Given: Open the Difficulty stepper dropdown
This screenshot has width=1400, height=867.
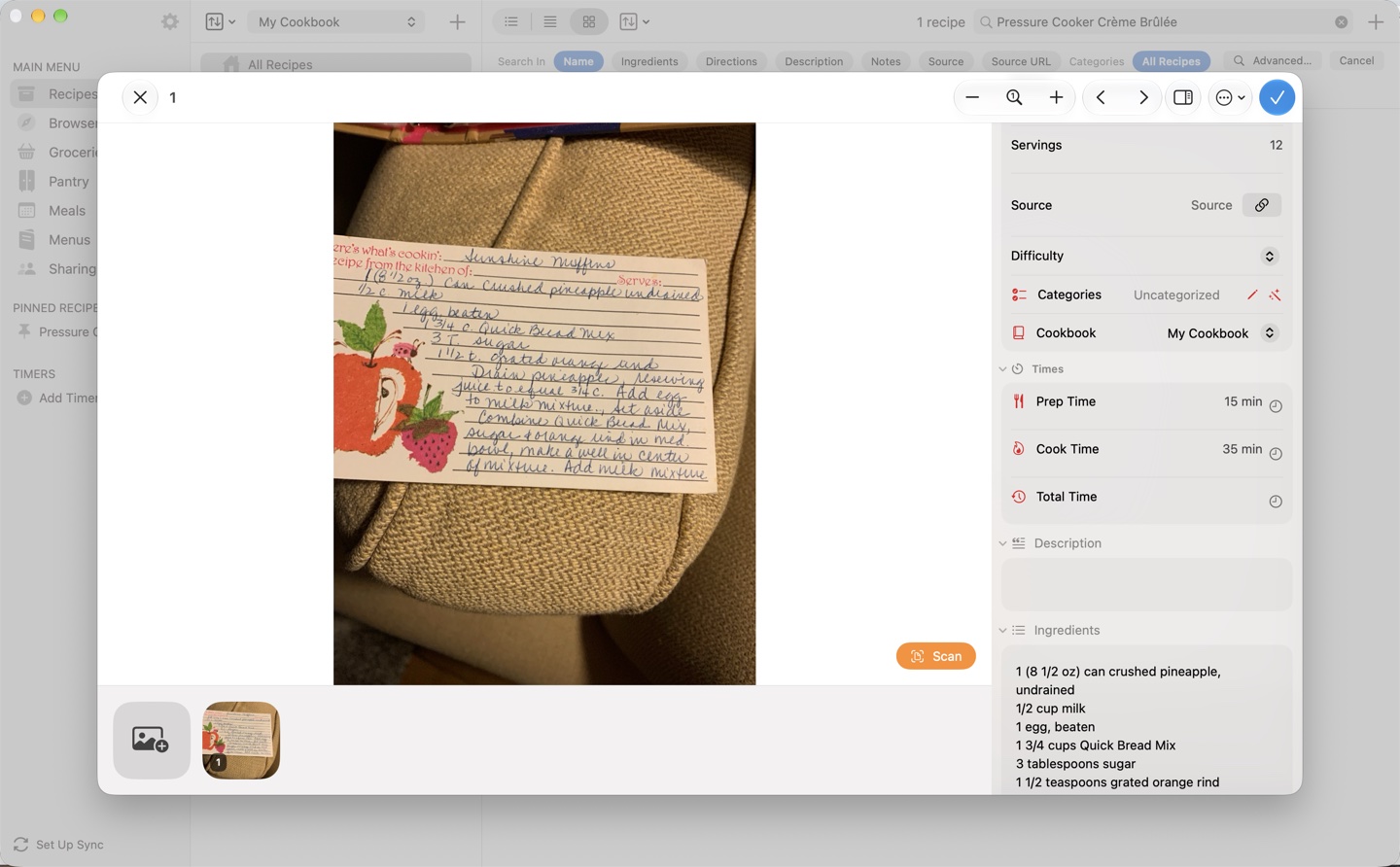Looking at the screenshot, I should 1269,257.
